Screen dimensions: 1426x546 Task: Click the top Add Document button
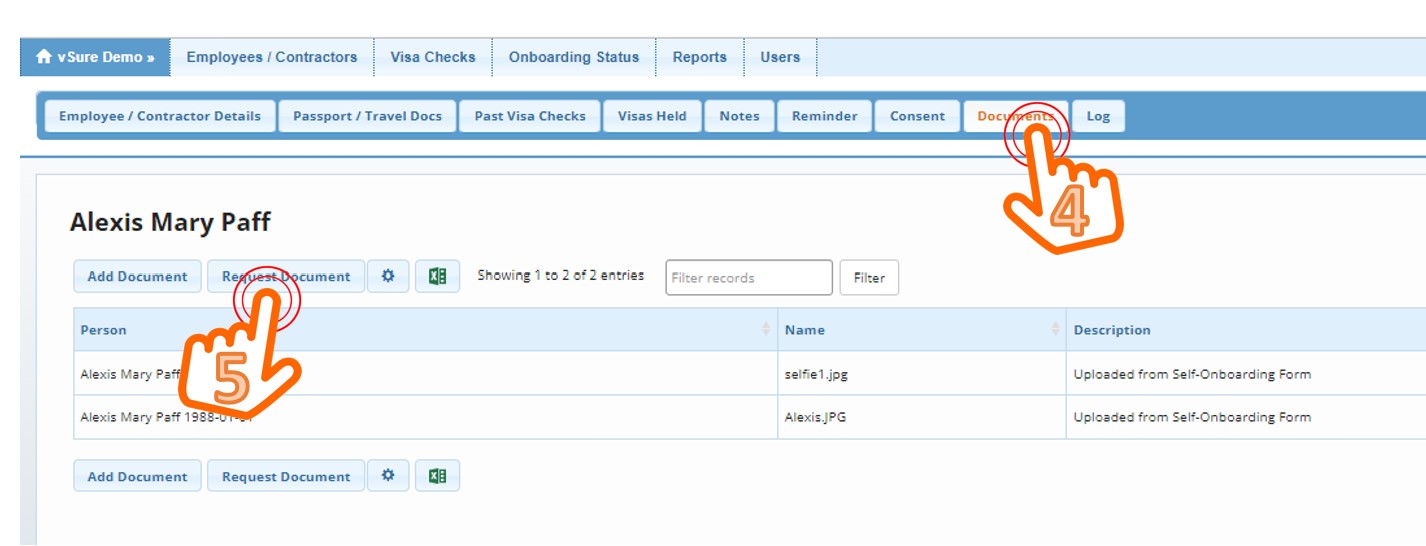(137, 276)
